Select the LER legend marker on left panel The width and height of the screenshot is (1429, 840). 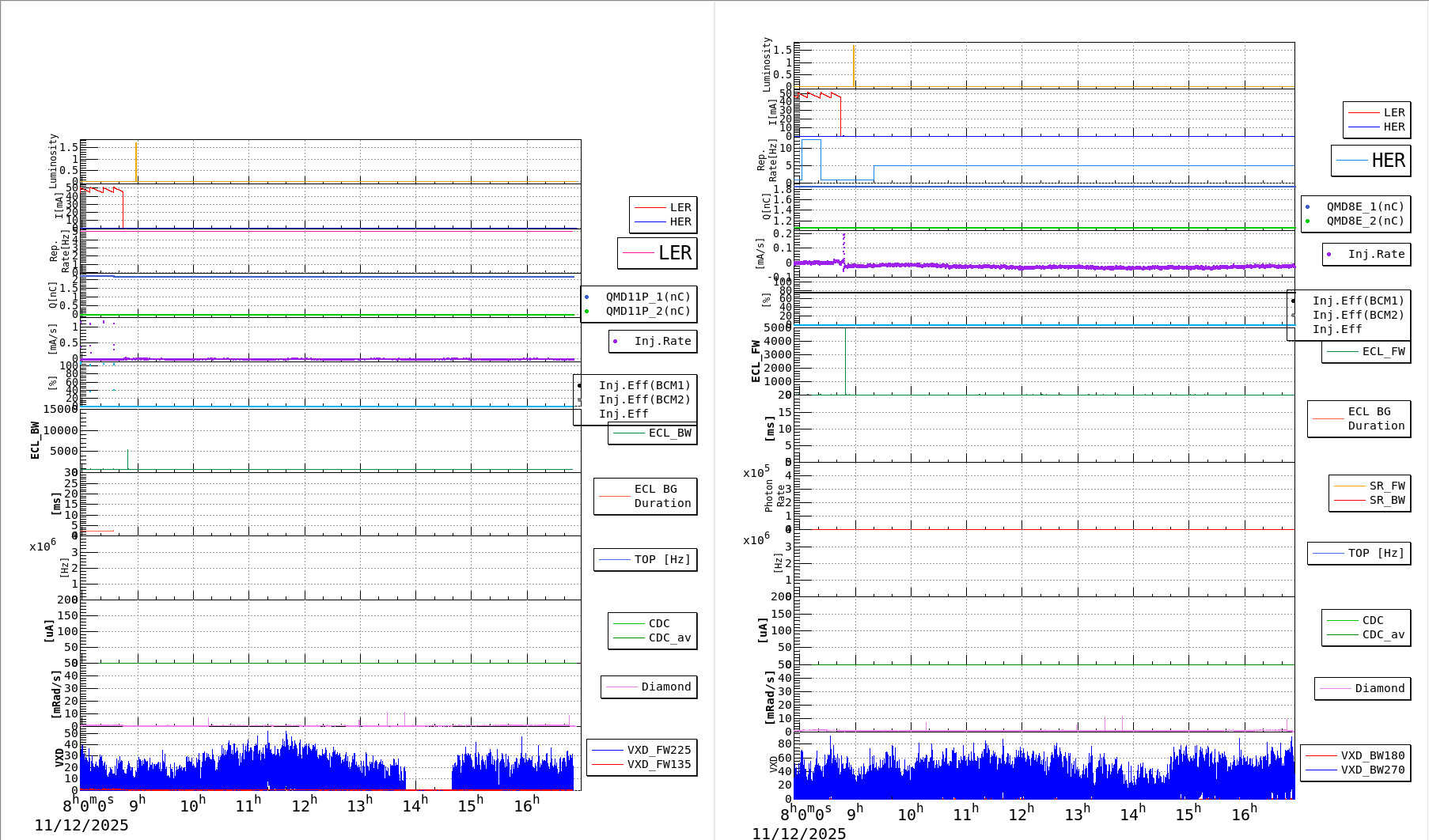(x=649, y=207)
